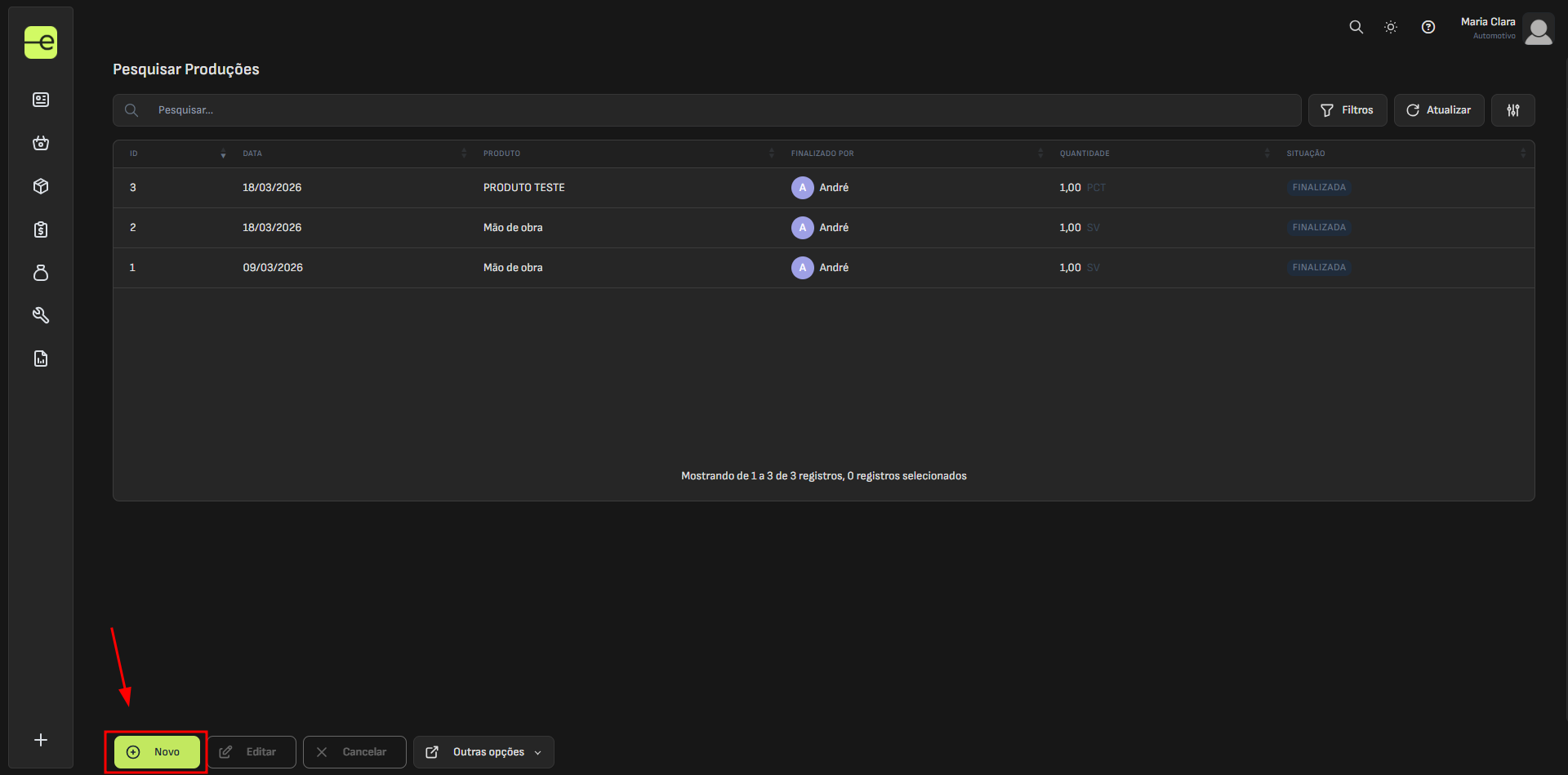
Task: Sort table by the ID column
Action: pos(134,154)
